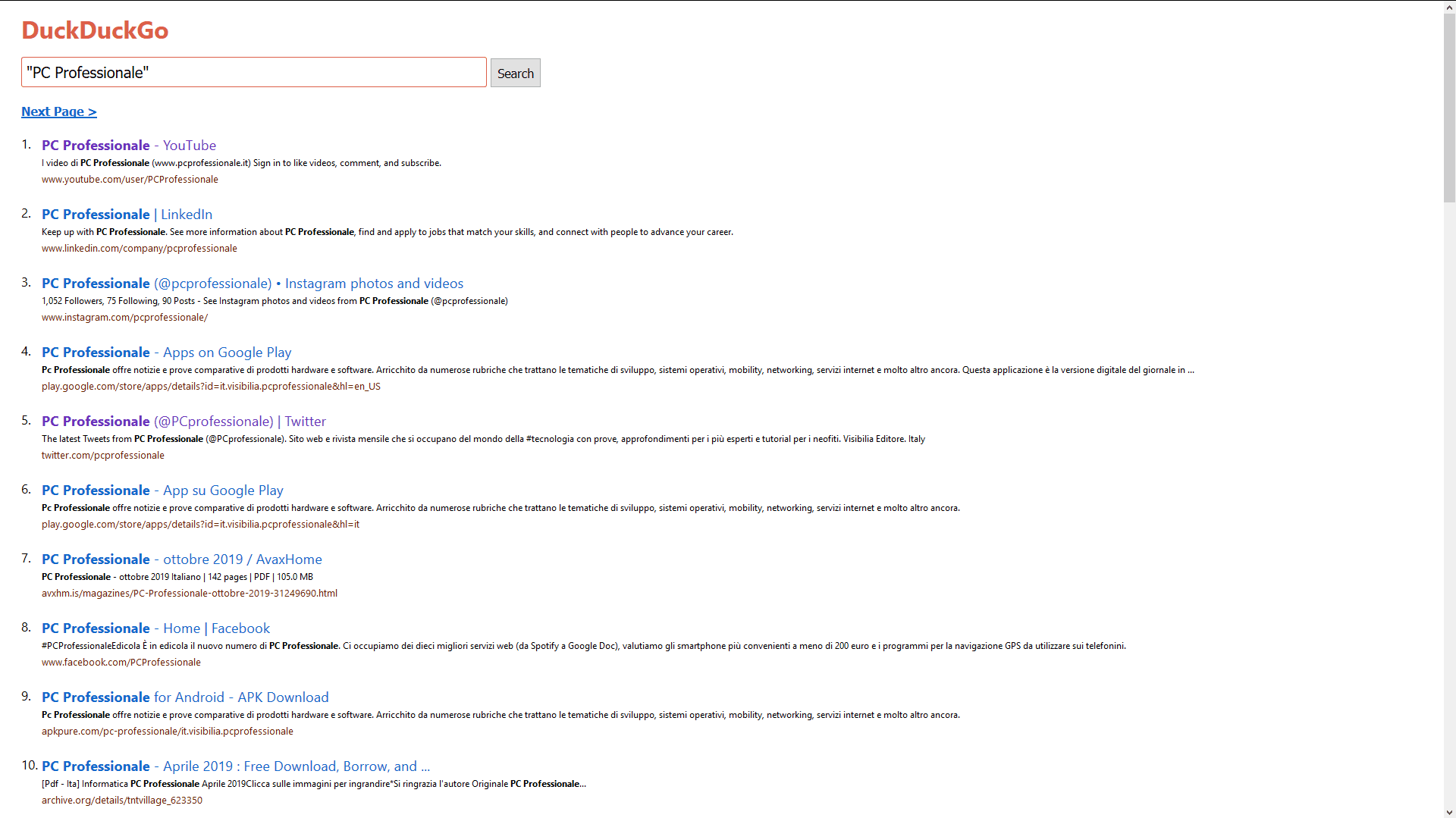Open the Android APK Download result
Screen dimensions: 1456x818
coord(185,697)
